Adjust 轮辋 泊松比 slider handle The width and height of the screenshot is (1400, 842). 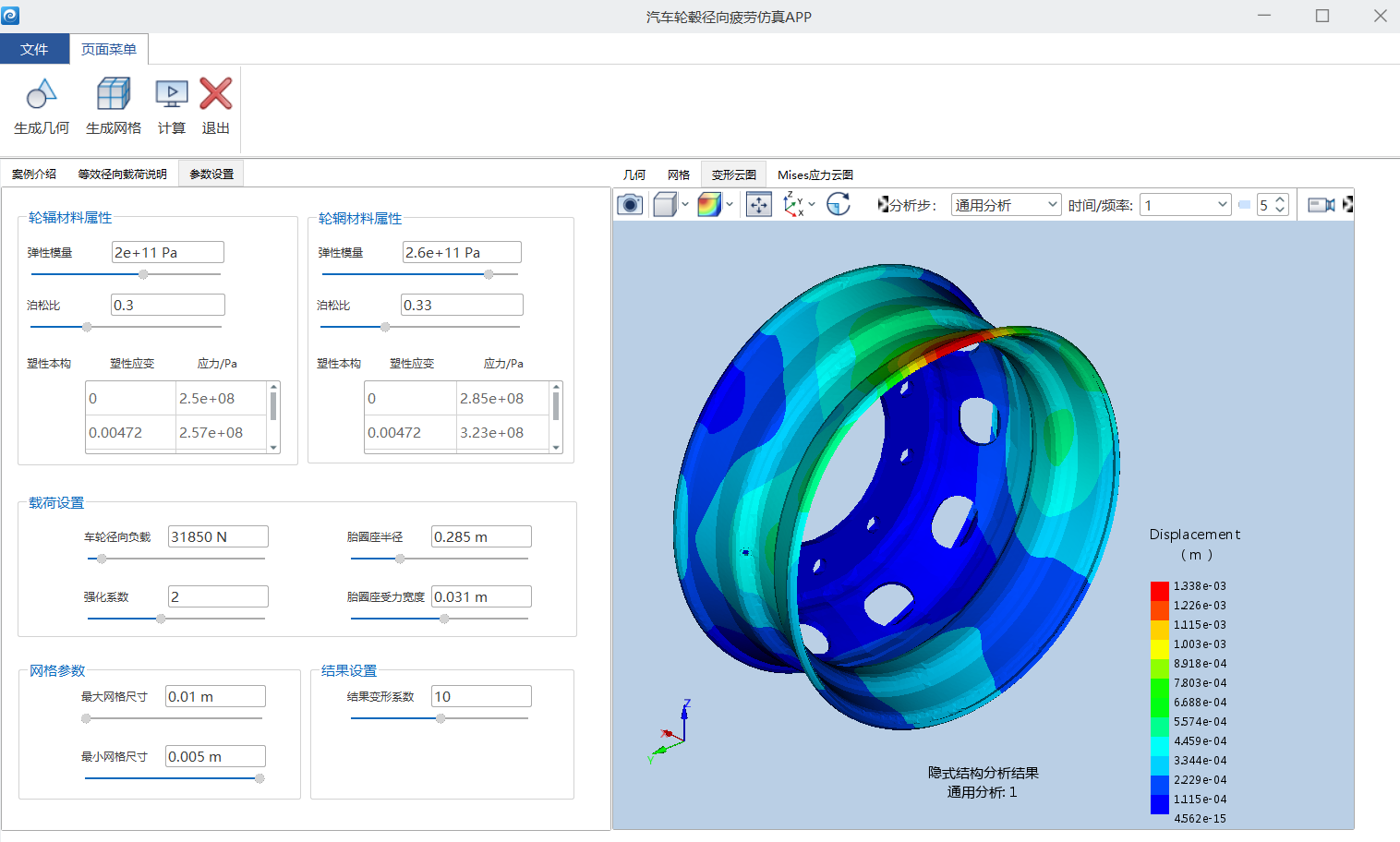click(385, 327)
